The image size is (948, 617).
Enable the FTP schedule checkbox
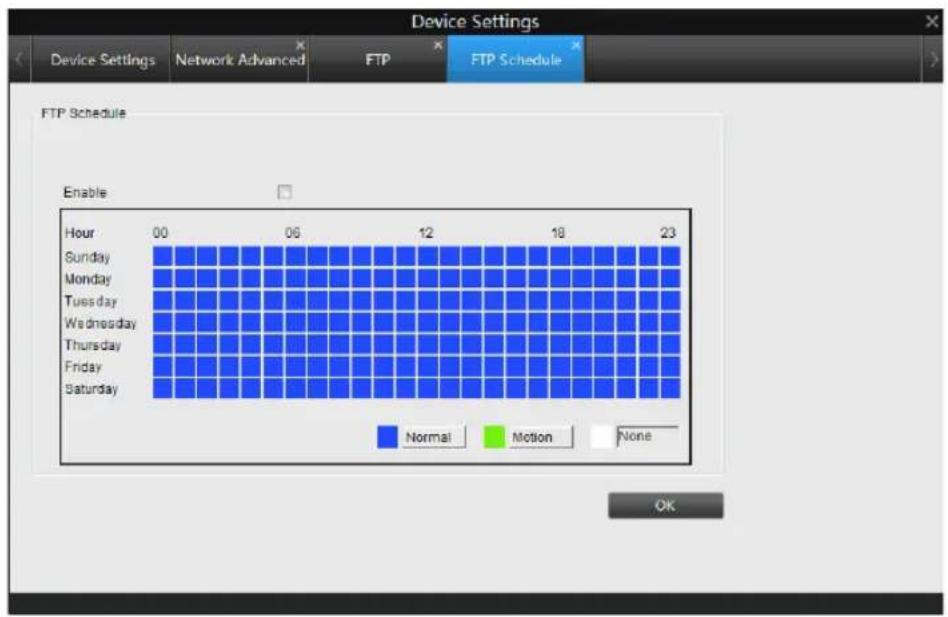point(284,192)
